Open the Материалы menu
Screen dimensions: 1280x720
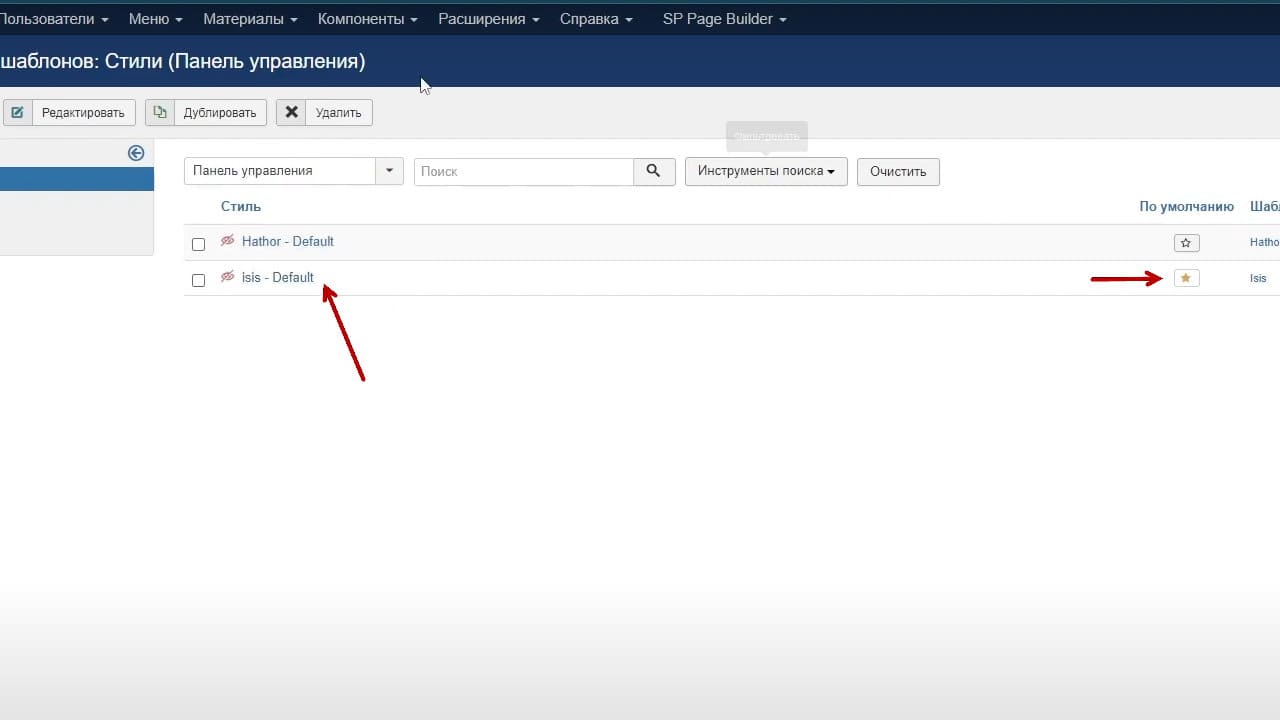250,19
